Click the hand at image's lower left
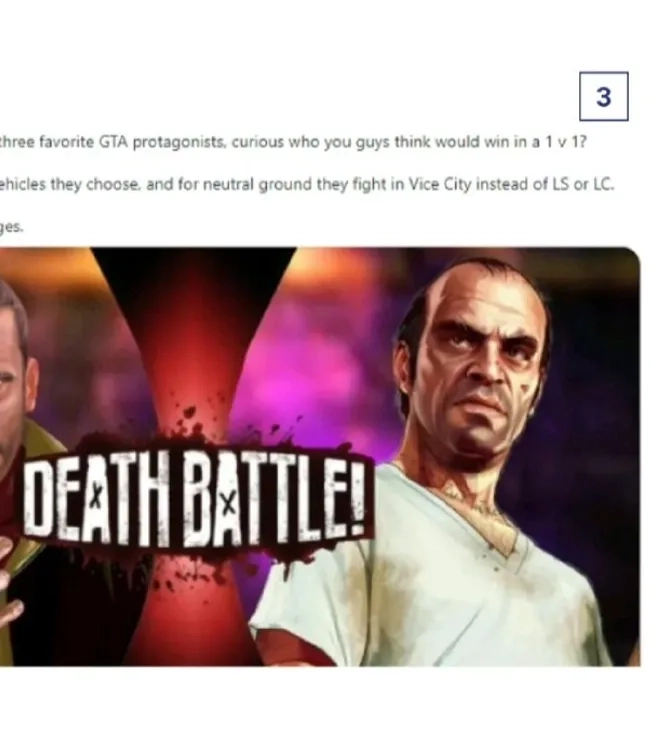672x729 pixels. [x=9, y=600]
